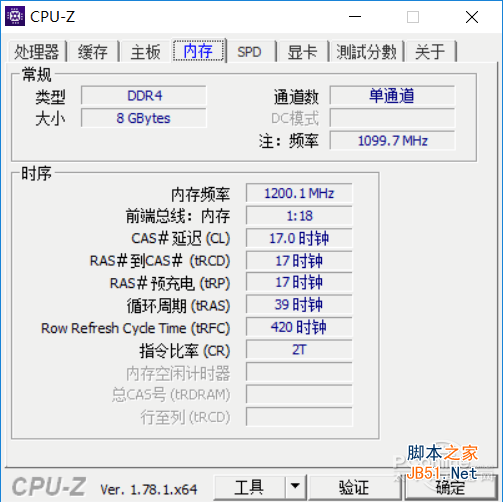Screen dimensions: 503x502
Task: Click the CAS# 延迟 (CL) label
Action: point(181,239)
